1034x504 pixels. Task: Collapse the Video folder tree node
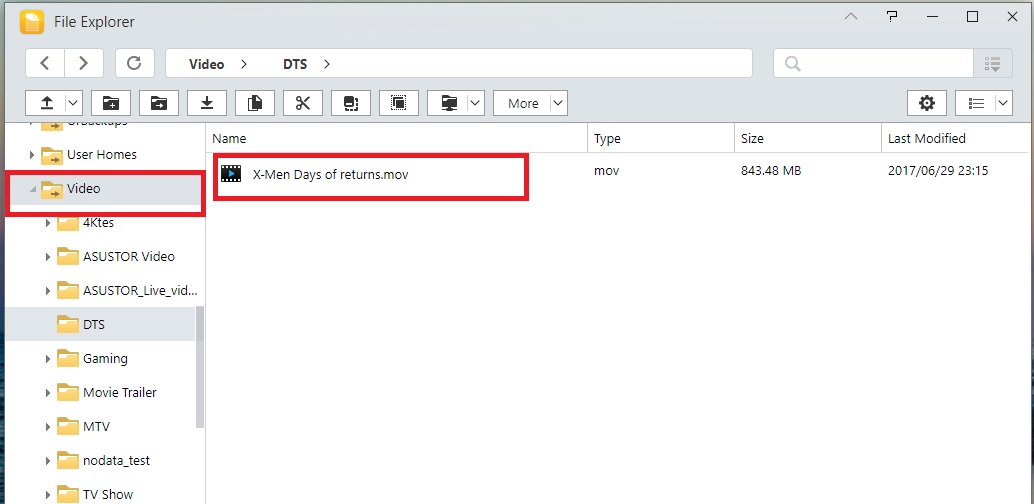pos(32,189)
